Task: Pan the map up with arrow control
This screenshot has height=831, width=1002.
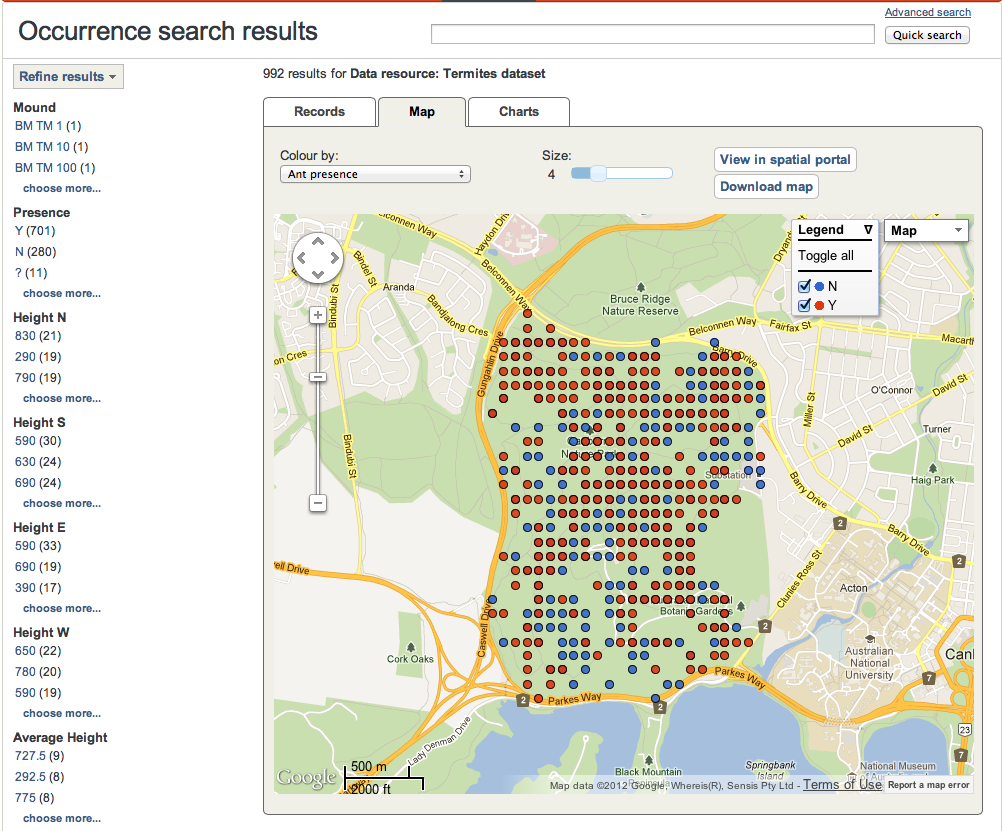Action: pyautogui.click(x=318, y=242)
